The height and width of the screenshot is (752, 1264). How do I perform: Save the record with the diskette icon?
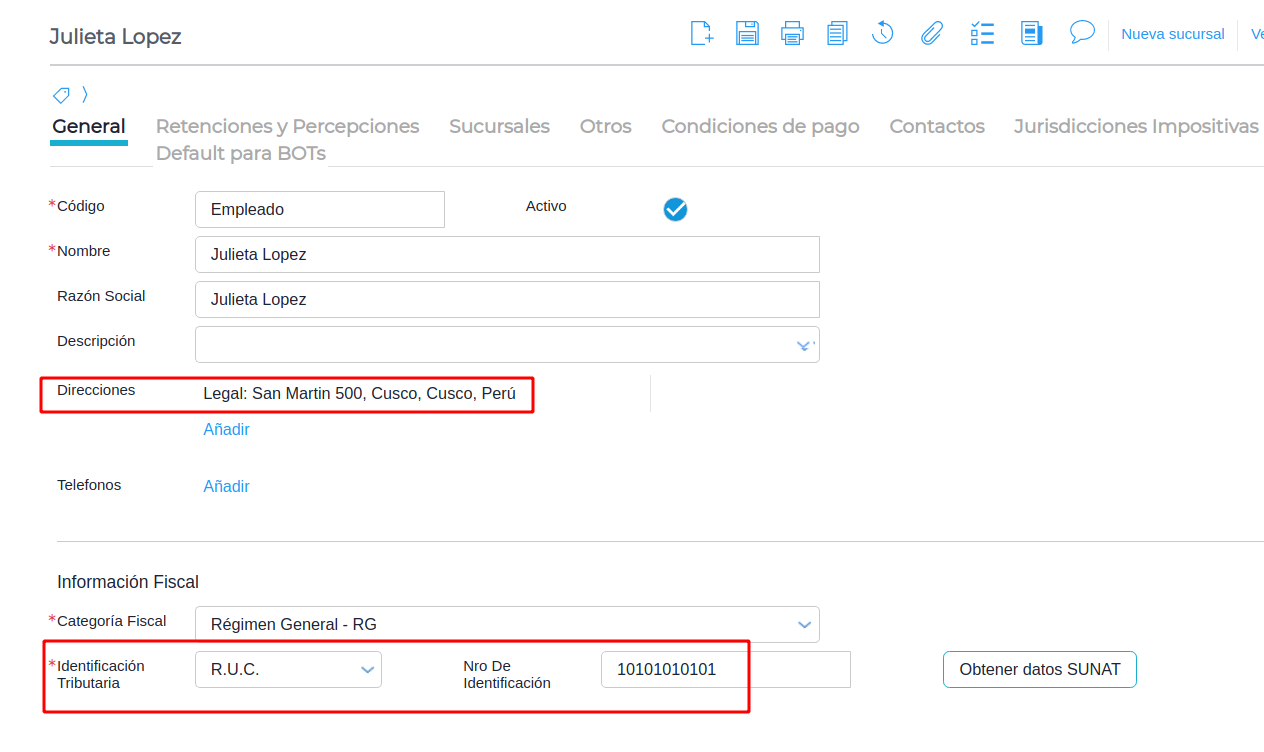(x=747, y=34)
